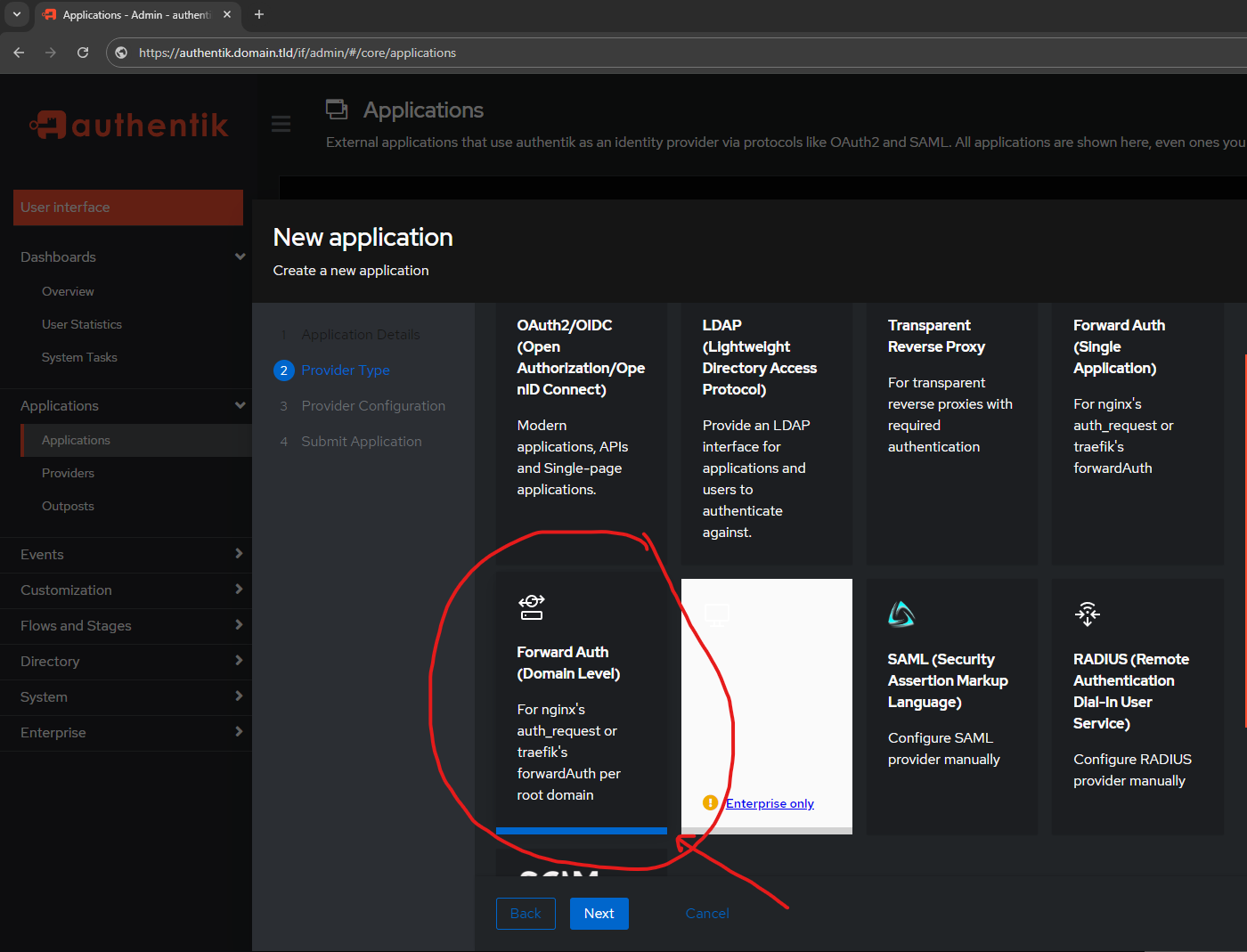Click the RADIUS provider icon

click(x=1087, y=614)
